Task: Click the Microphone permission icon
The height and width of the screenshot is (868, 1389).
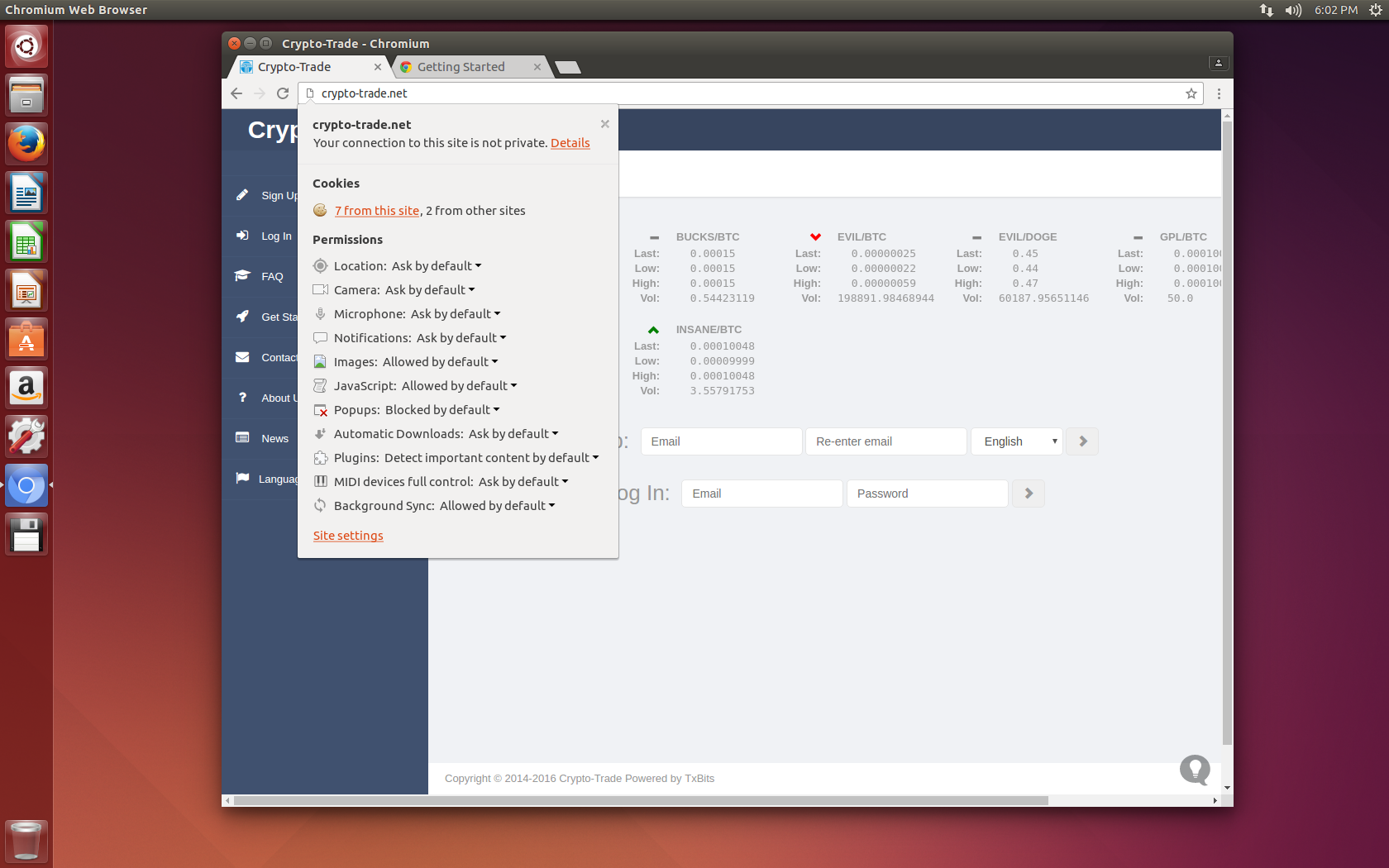Action: (320, 313)
